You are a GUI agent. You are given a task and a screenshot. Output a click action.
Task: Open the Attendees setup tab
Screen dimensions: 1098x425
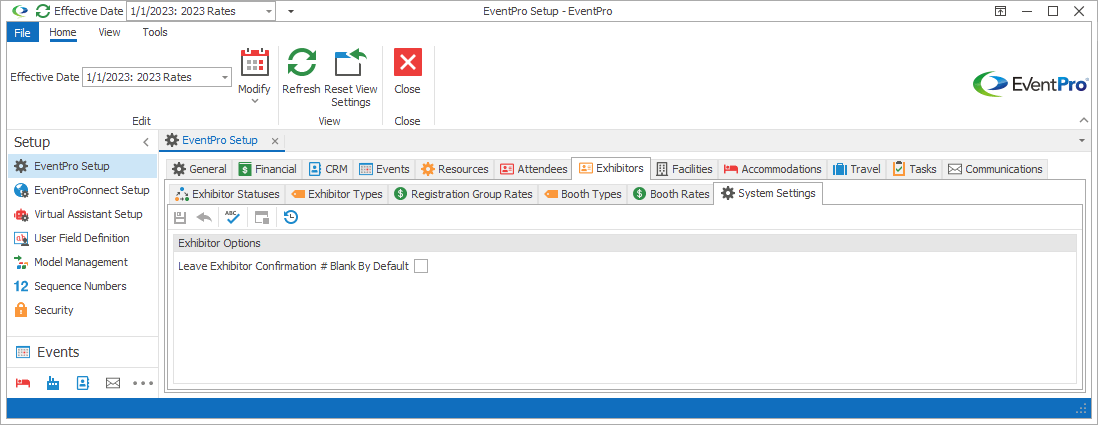click(534, 169)
